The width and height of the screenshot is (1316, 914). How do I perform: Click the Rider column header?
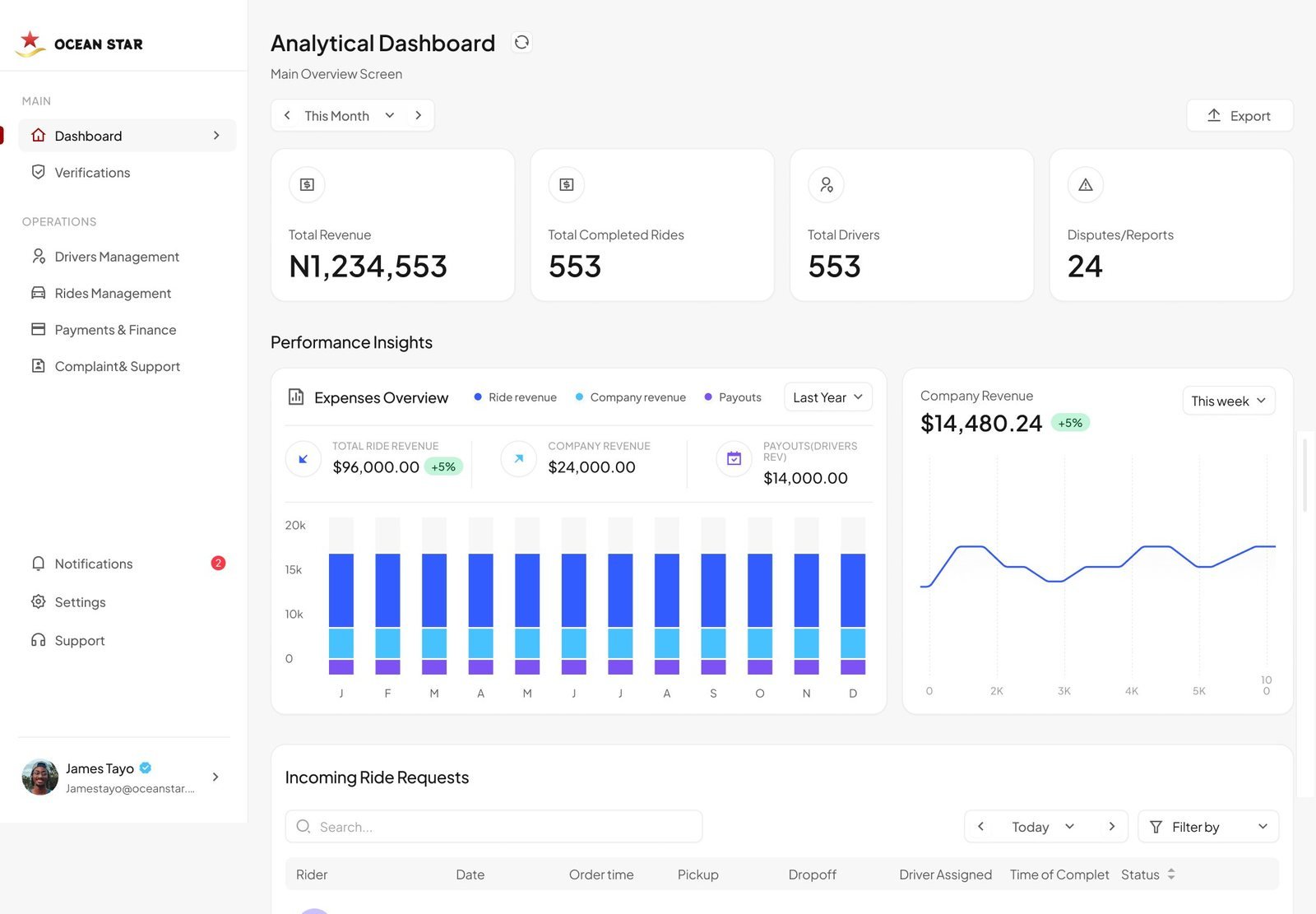312,874
